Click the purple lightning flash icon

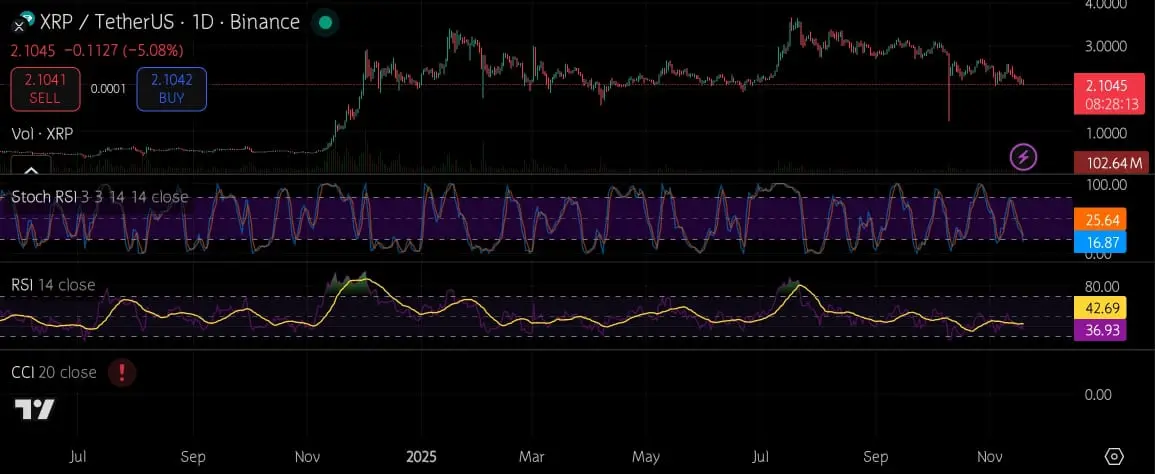pos(1024,156)
